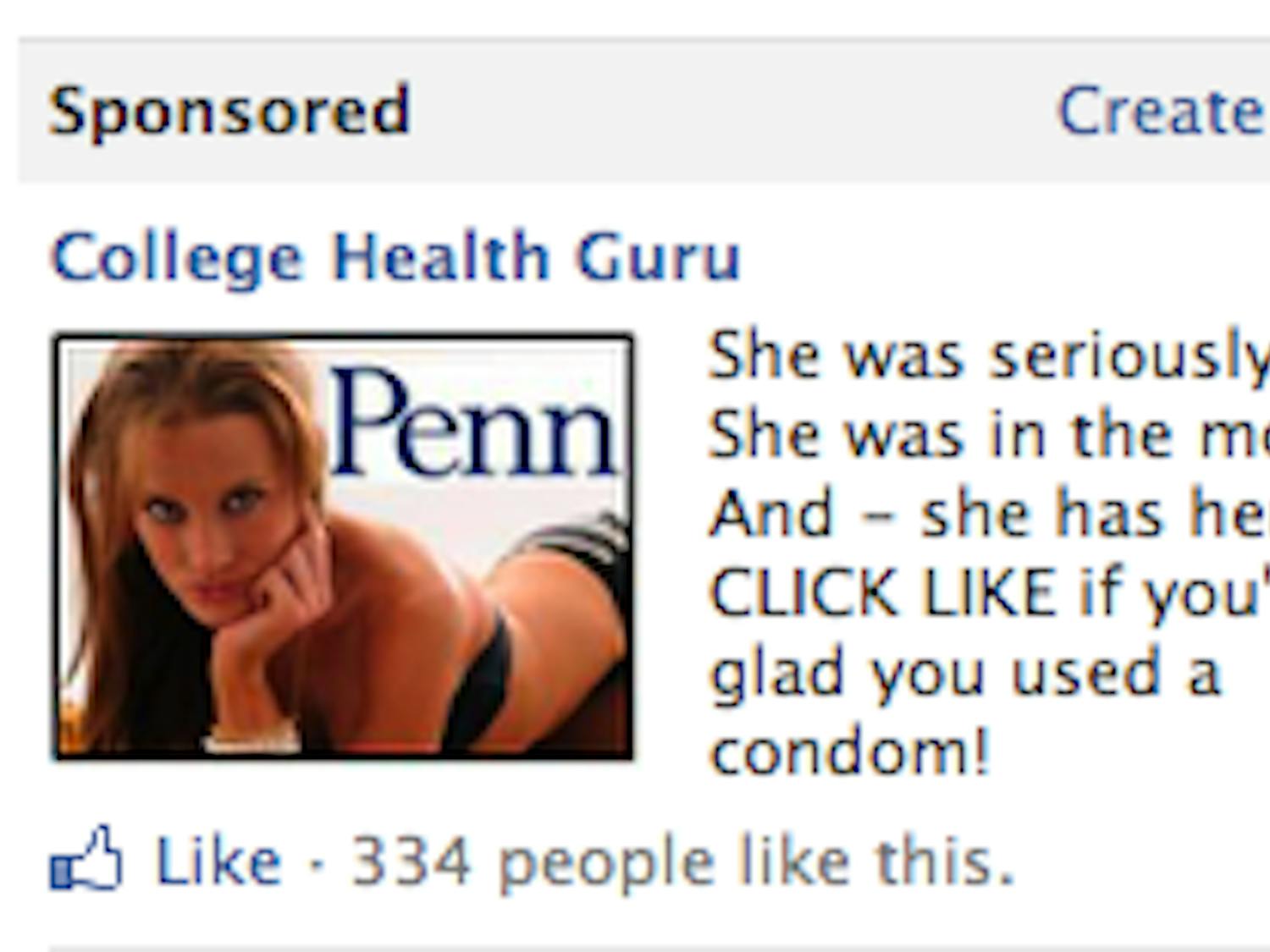The width and height of the screenshot is (1270, 952).
Task: Click the "glad you used a" line
Action: [x=965, y=673]
